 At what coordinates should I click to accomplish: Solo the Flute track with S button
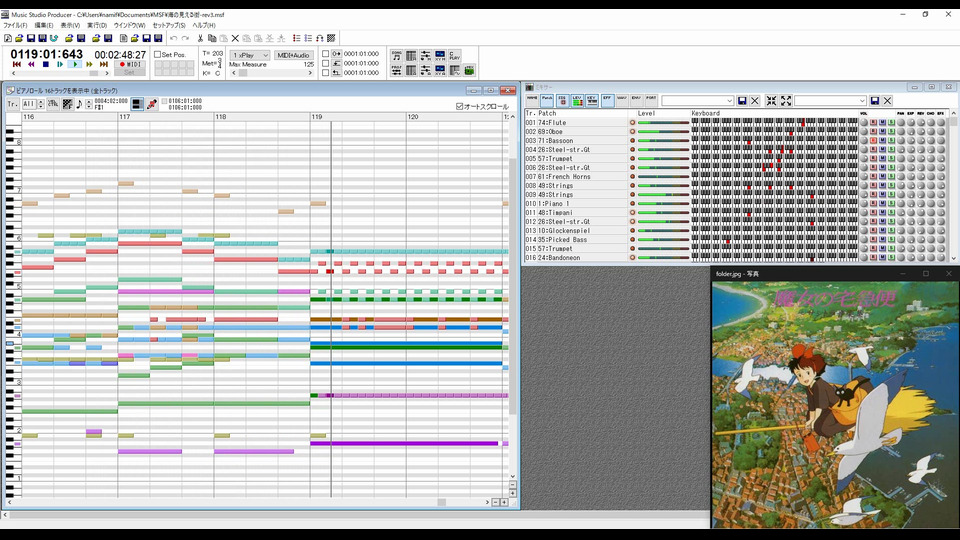point(891,122)
